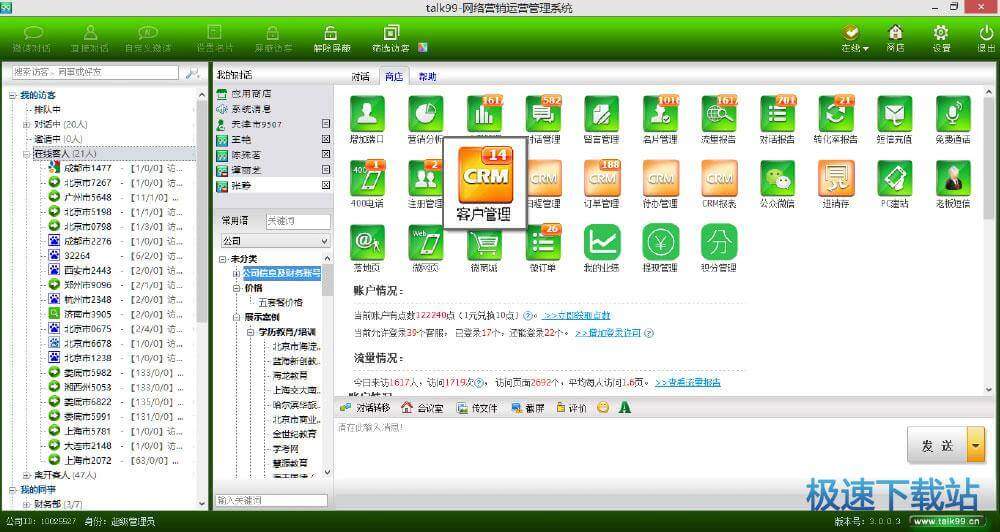Open 短信充值 envelope icon
1000x532 pixels.
click(x=895, y=114)
